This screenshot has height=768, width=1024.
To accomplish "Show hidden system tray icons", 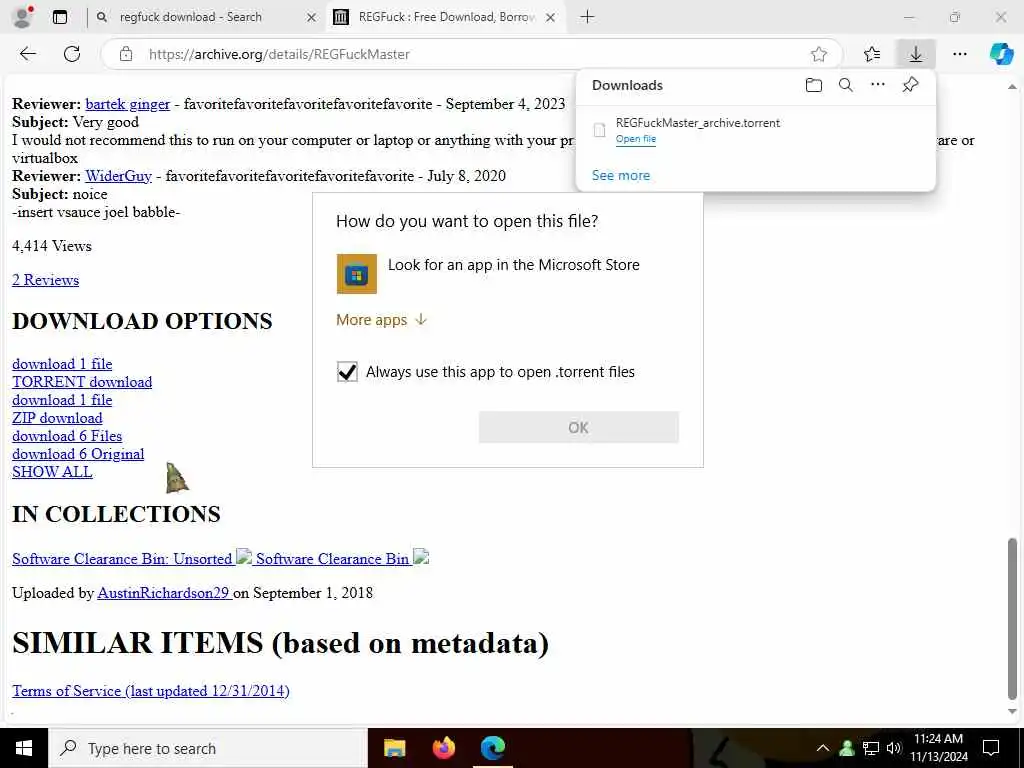I will click(823, 748).
